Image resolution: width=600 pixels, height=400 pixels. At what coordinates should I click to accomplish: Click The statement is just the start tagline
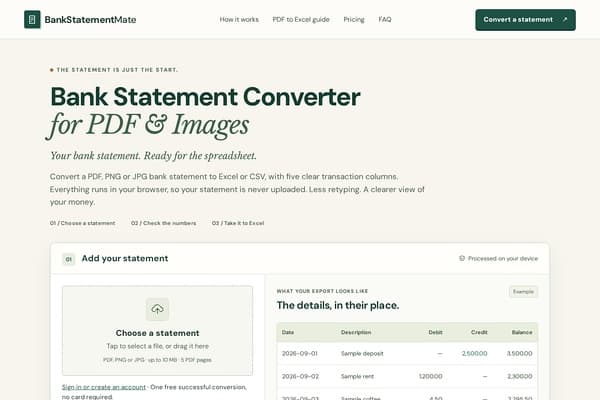117,70
